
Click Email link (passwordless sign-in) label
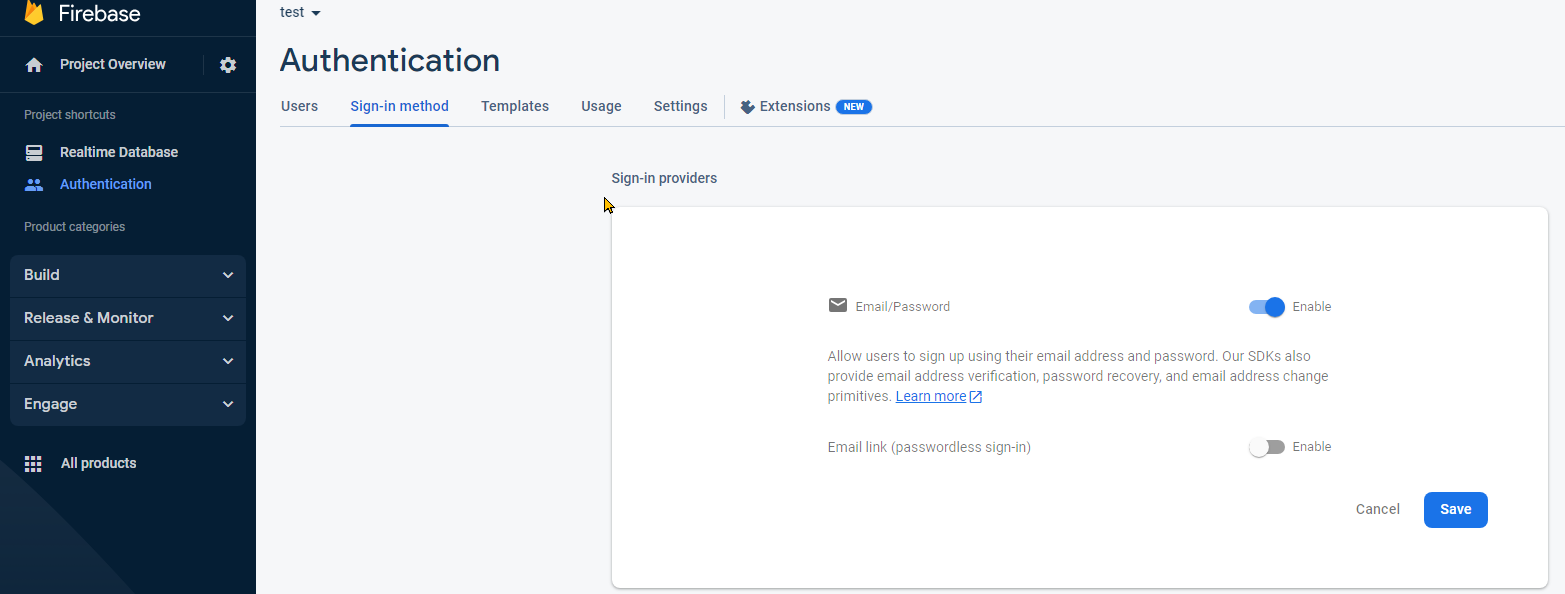coord(929,447)
